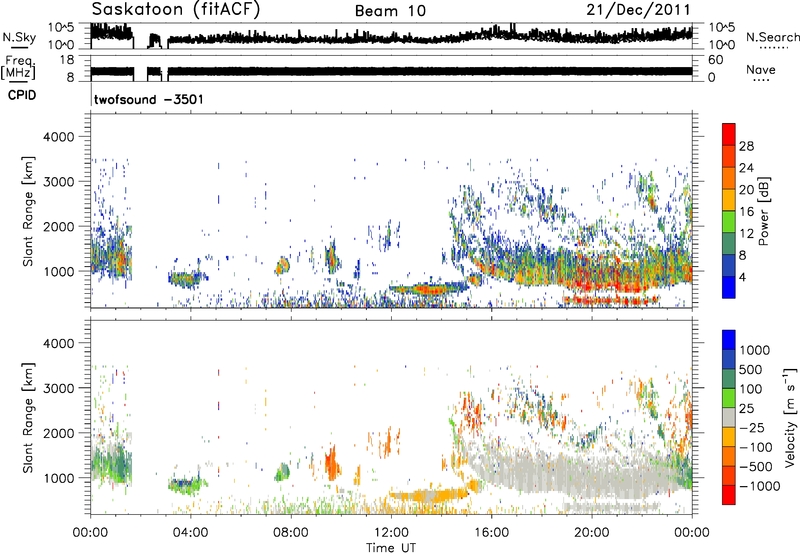This screenshot has height=554, width=800.
Task: Click the red bottom of velocity colorbar
Action: 729,495
